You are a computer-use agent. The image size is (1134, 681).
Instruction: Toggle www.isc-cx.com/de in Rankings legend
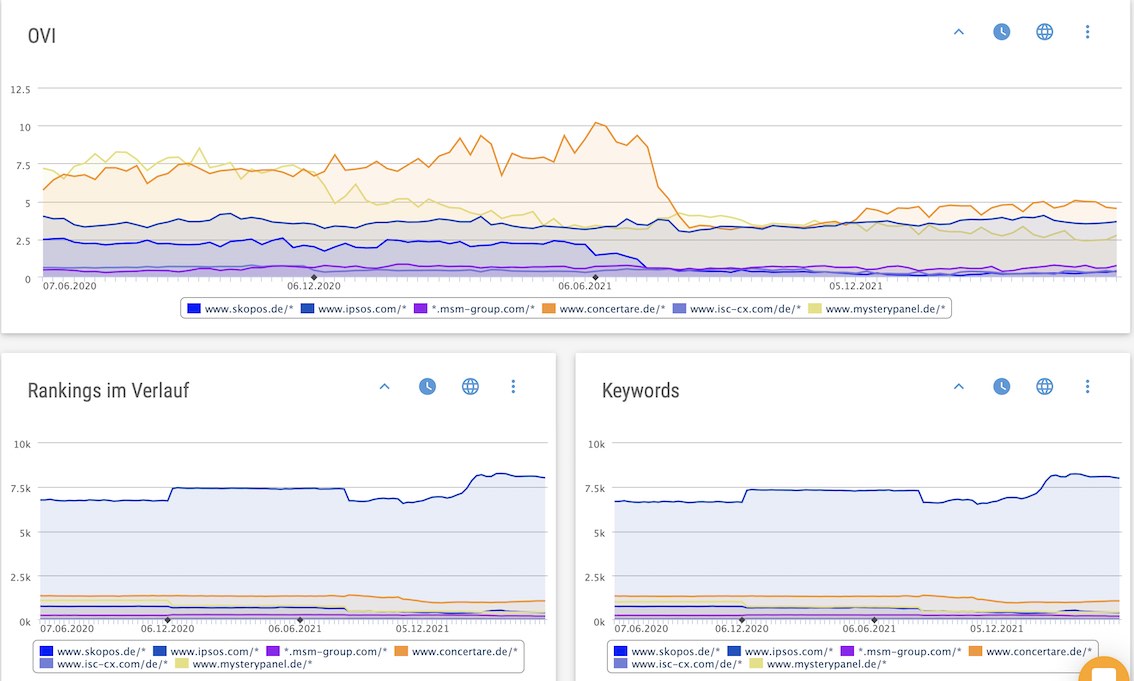click(x=104, y=664)
